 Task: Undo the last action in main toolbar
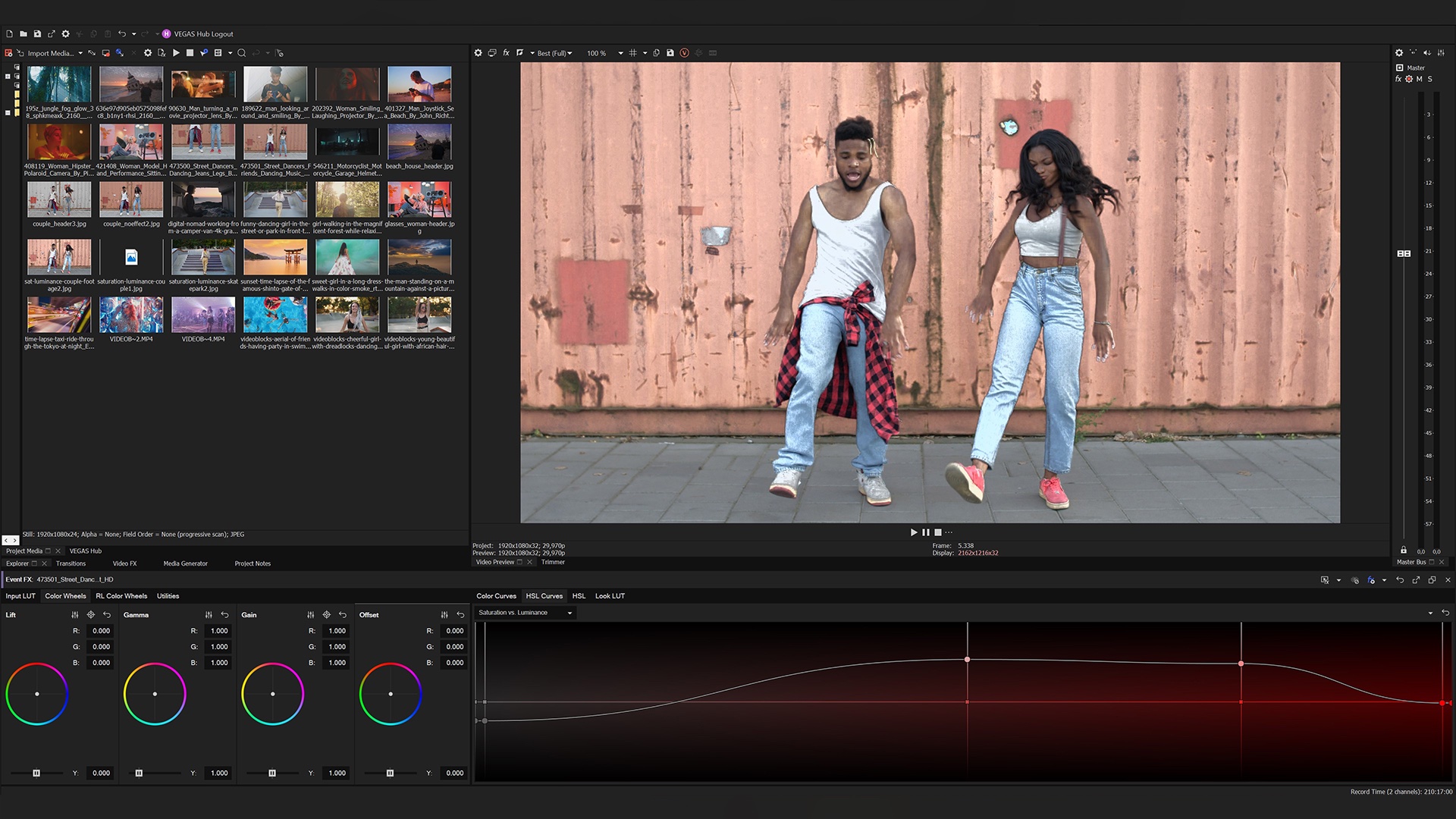(x=121, y=34)
